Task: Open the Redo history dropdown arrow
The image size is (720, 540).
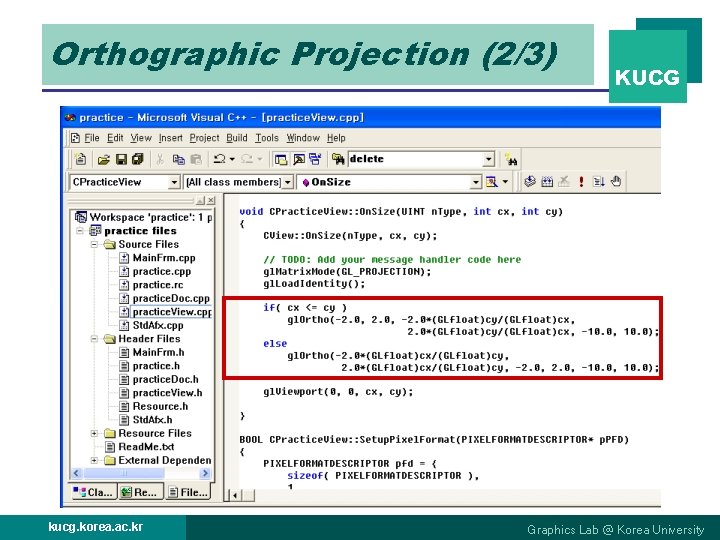Action: pyautogui.click(x=260, y=159)
